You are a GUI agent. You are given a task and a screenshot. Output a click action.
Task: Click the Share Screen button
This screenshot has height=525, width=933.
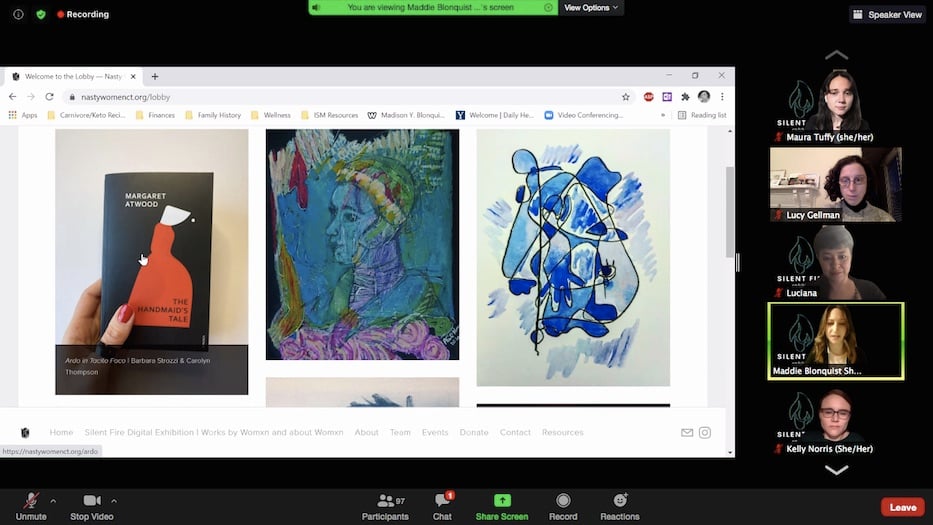(x=502, y=508)
